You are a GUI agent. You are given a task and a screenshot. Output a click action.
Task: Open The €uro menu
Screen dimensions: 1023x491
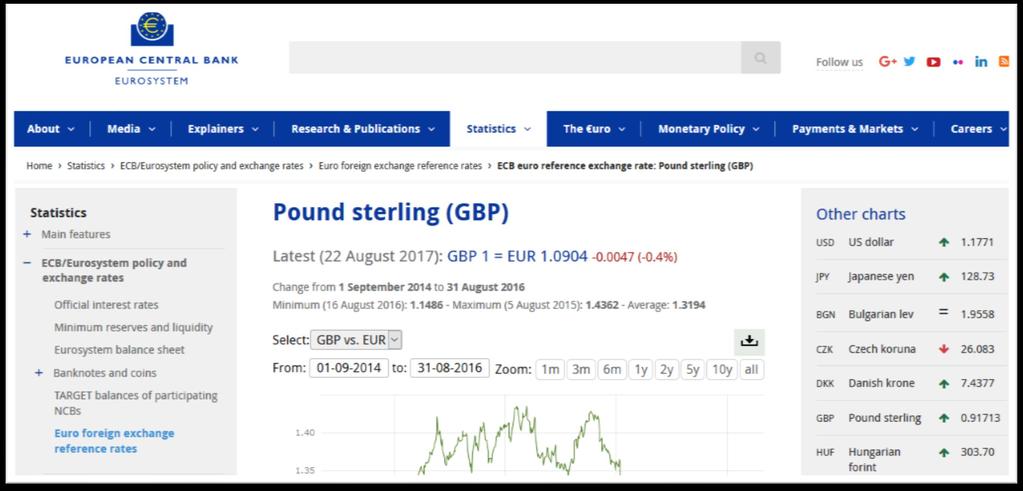tap(594, 128)
